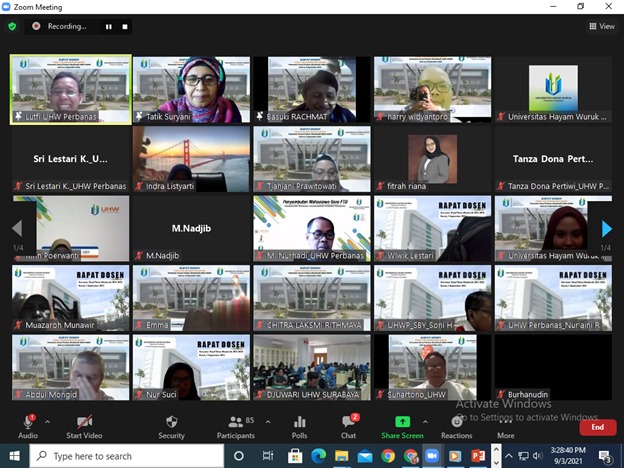Image resolution: width=624 pixels, height=468 pixels.
Task: Select Suhartono_UHW video tile
Action: click(433, 367)
